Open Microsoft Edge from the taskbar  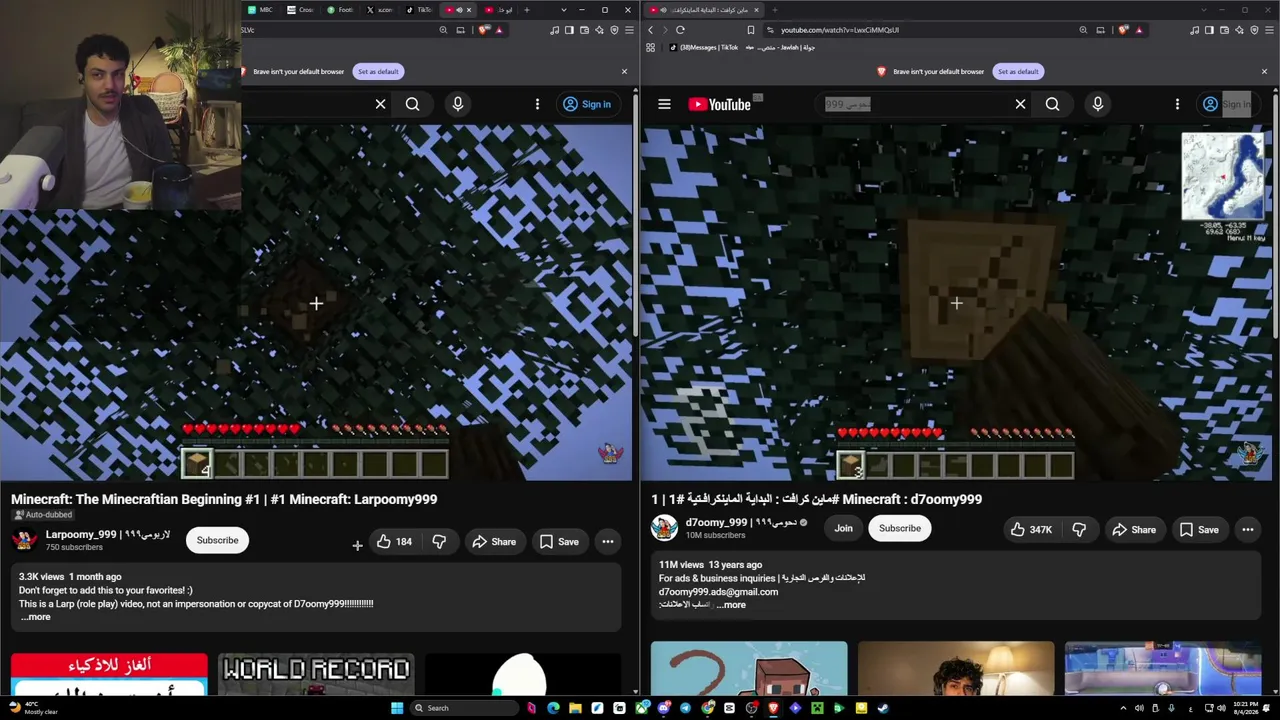[553, 708]
